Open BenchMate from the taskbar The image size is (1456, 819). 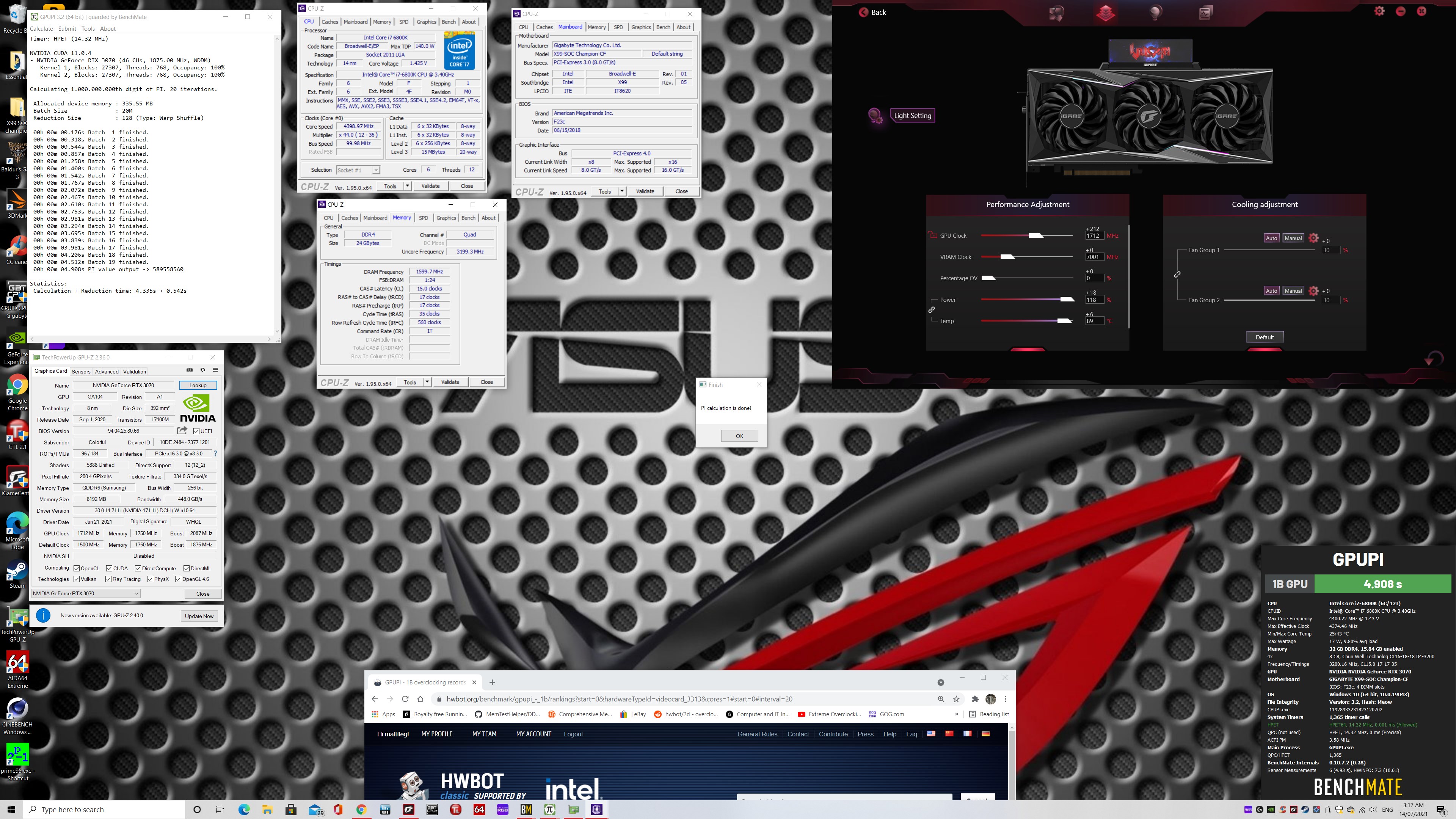point(526,810)
